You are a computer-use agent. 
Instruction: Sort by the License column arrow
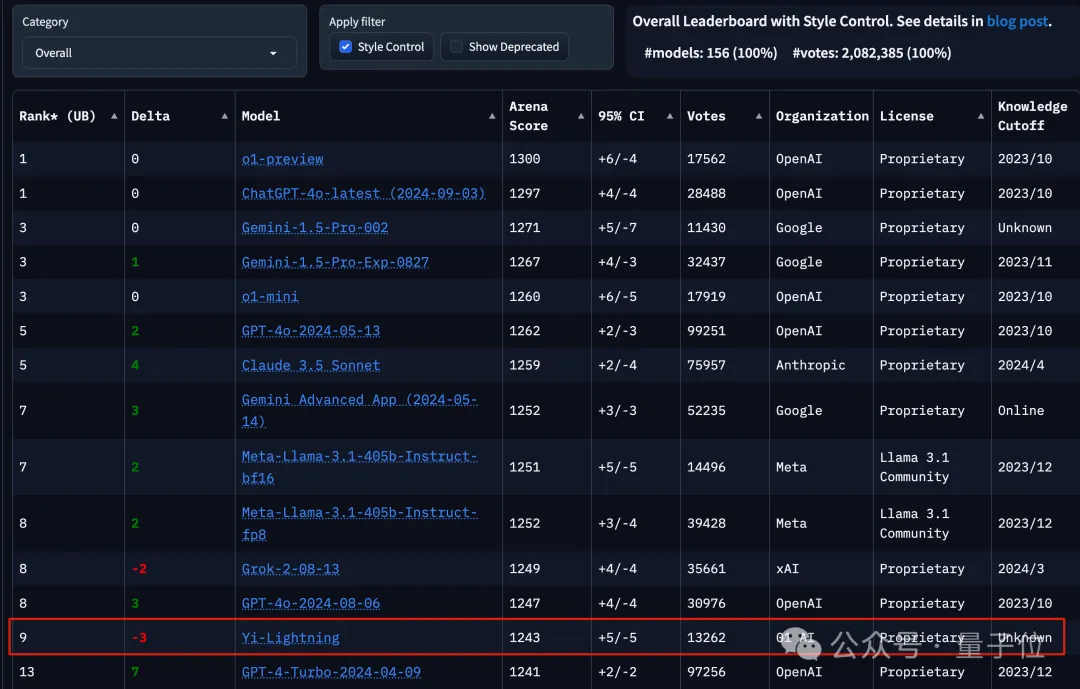point(981,116)
